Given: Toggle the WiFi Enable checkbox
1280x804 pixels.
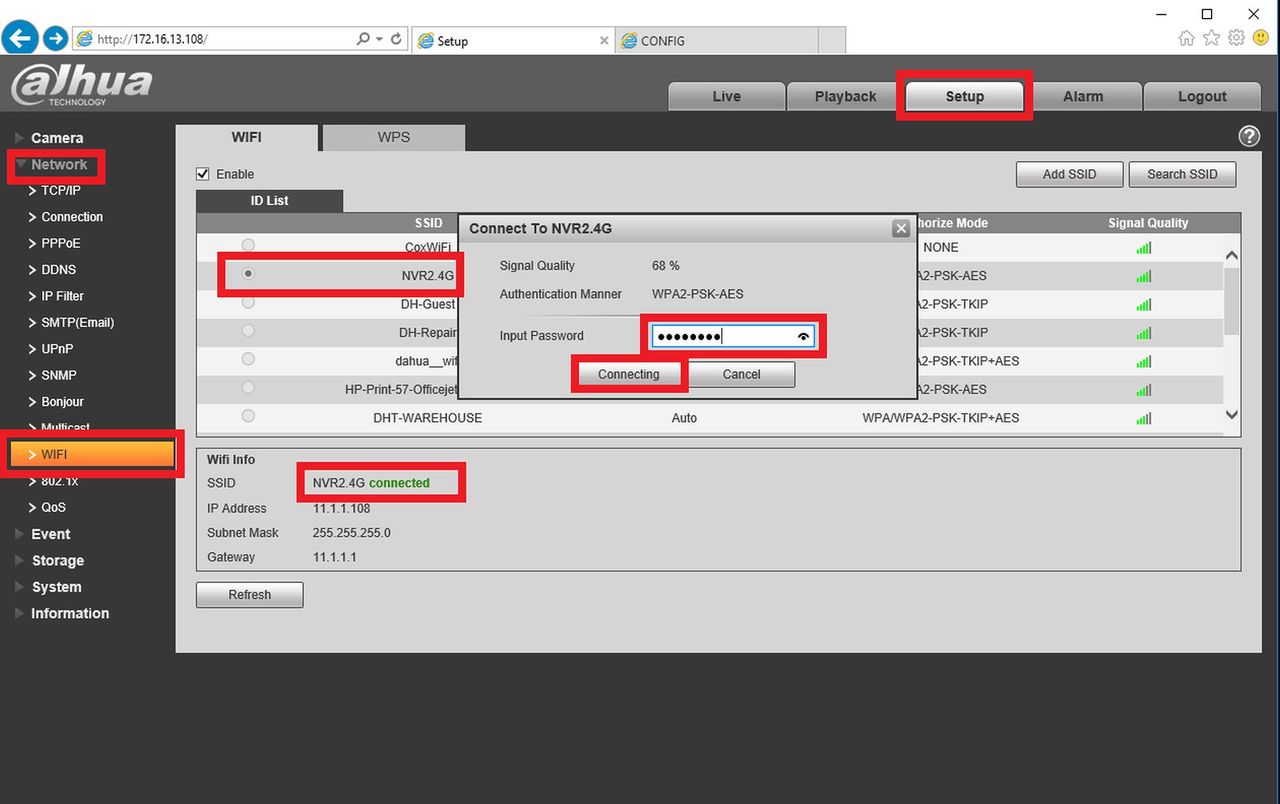Looking at the screenshot, I should coord(203,174).
